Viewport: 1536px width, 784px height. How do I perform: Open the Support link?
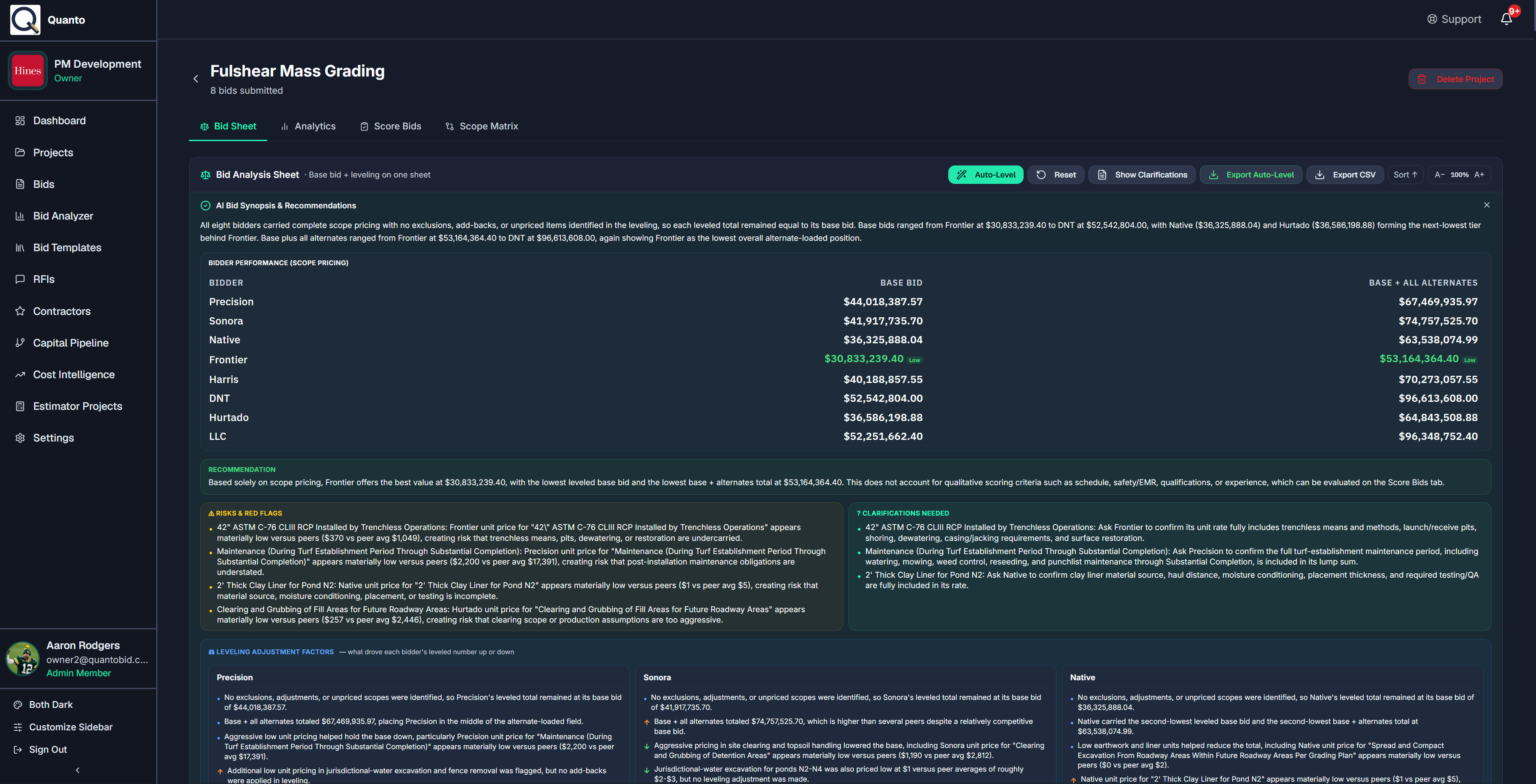pos(1454,19)
